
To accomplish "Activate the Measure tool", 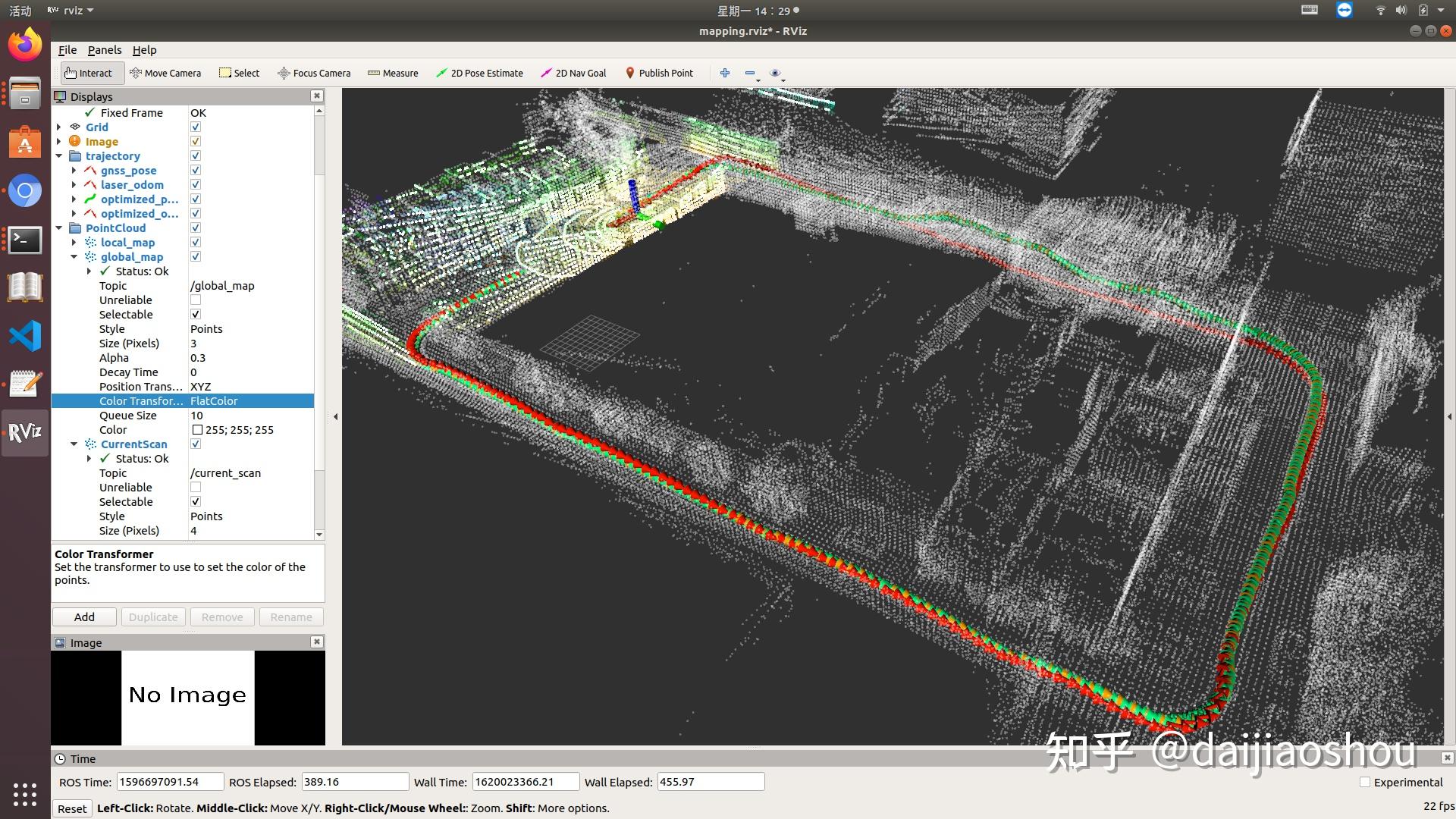I will [393, 73].
